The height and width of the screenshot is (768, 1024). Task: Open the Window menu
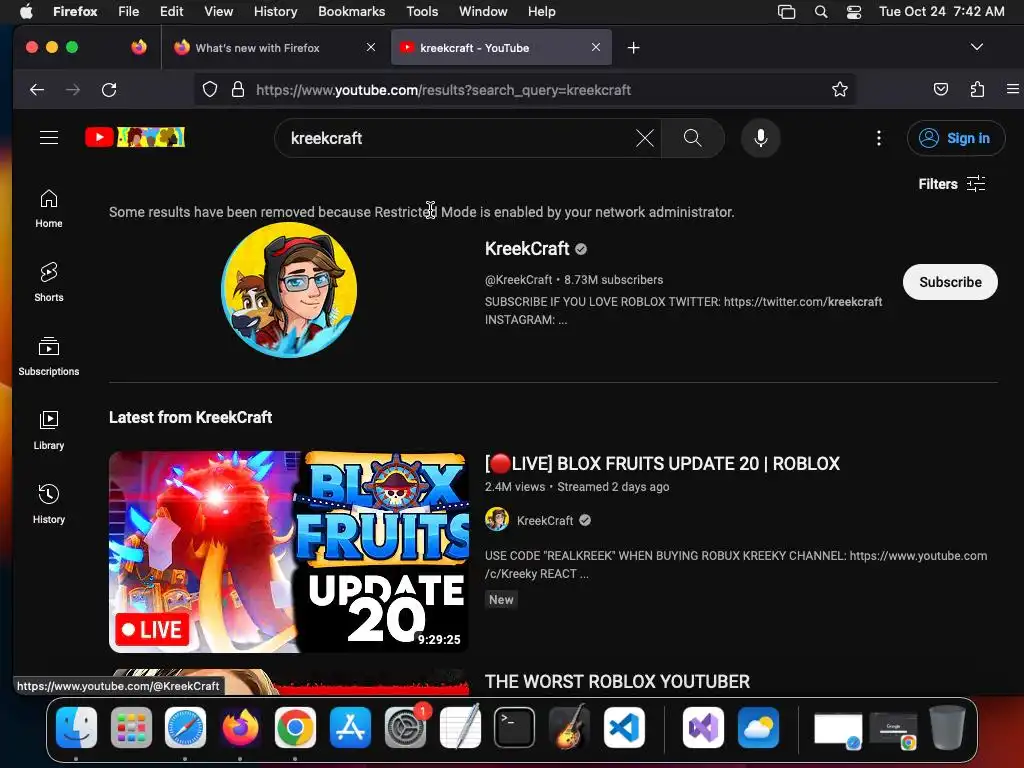tap(483, 11)
